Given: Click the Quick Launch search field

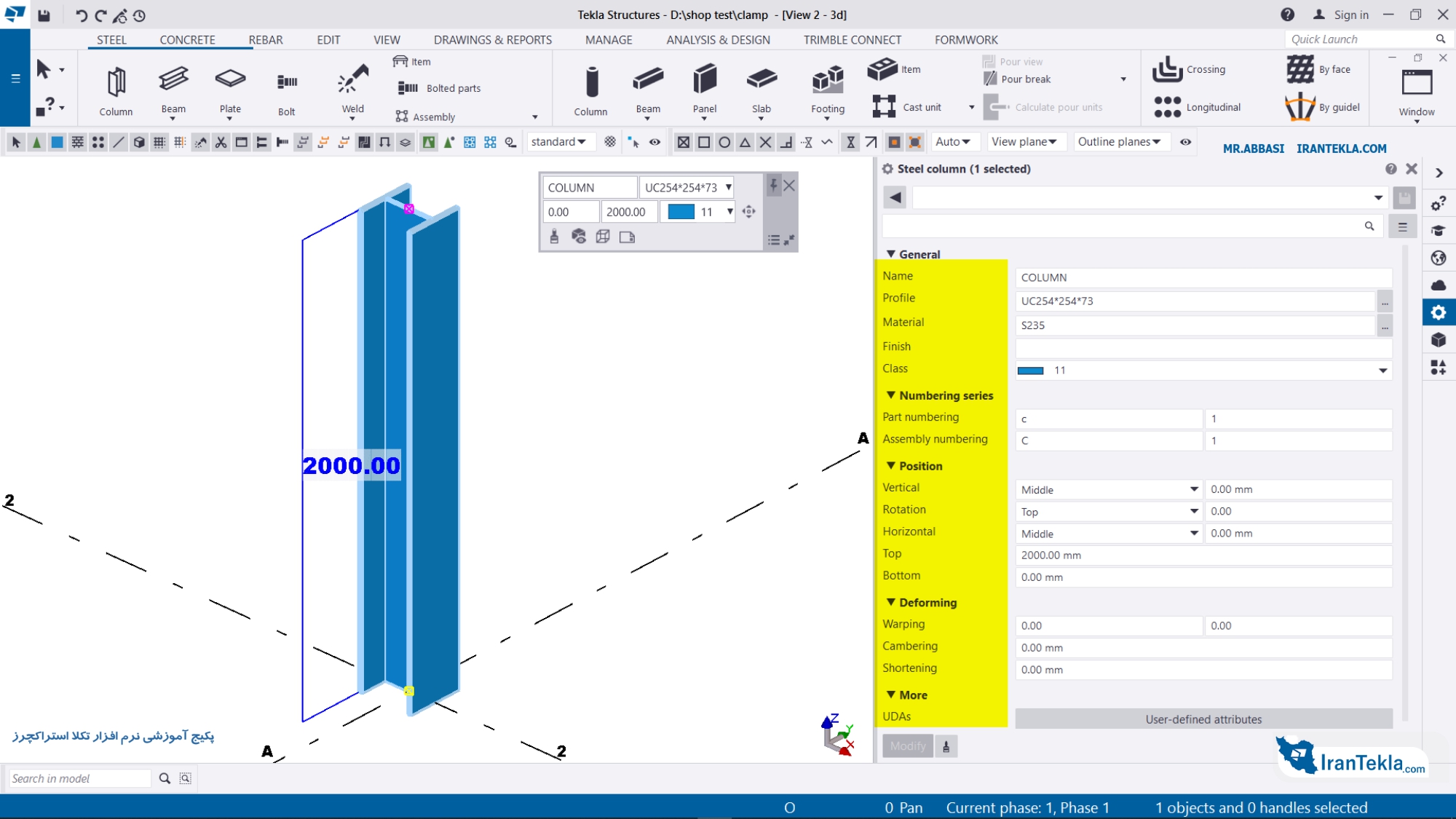Looking at the screenshot, I should (1360, 39).
